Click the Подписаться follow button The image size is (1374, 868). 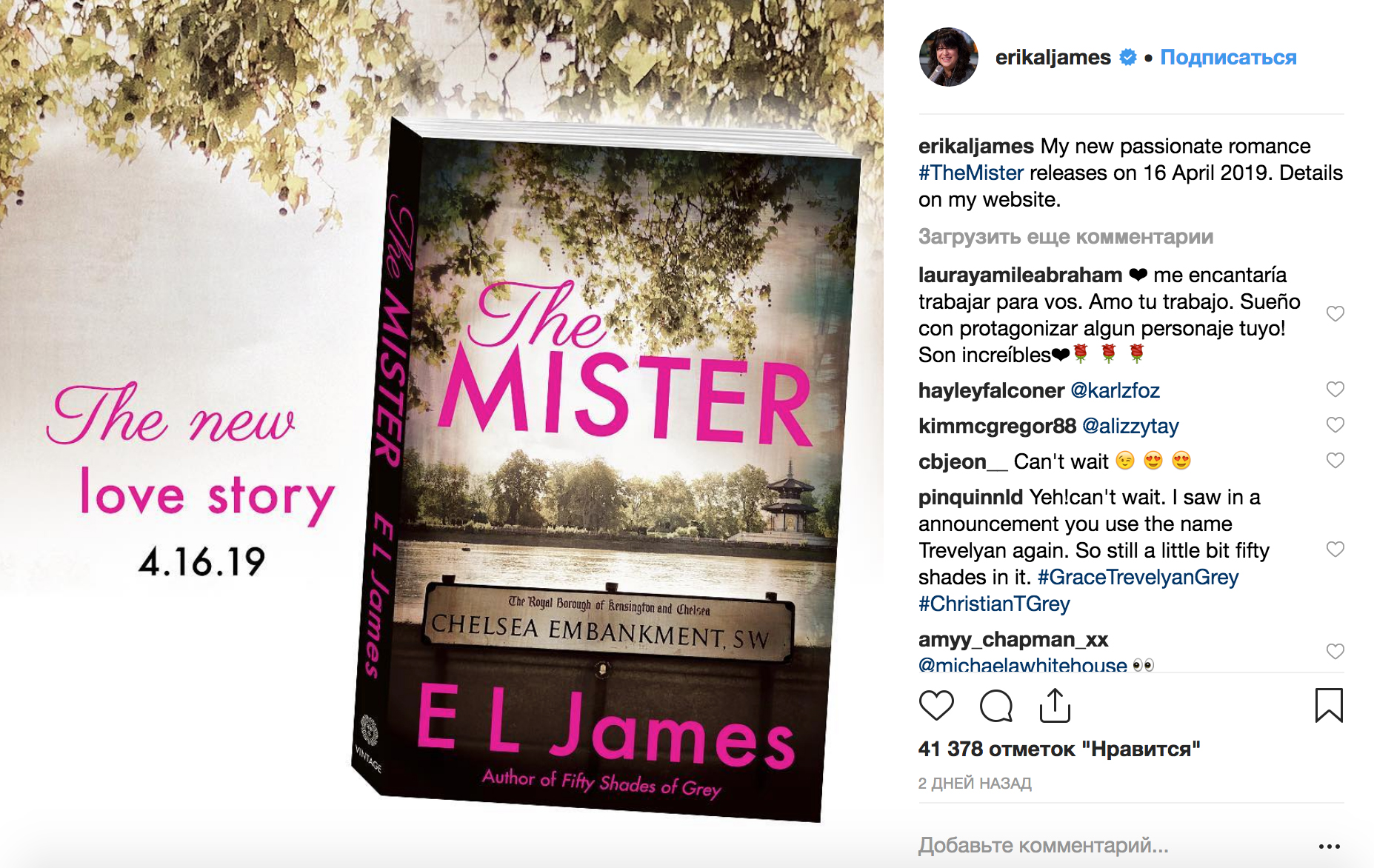tap(1228, 57)
